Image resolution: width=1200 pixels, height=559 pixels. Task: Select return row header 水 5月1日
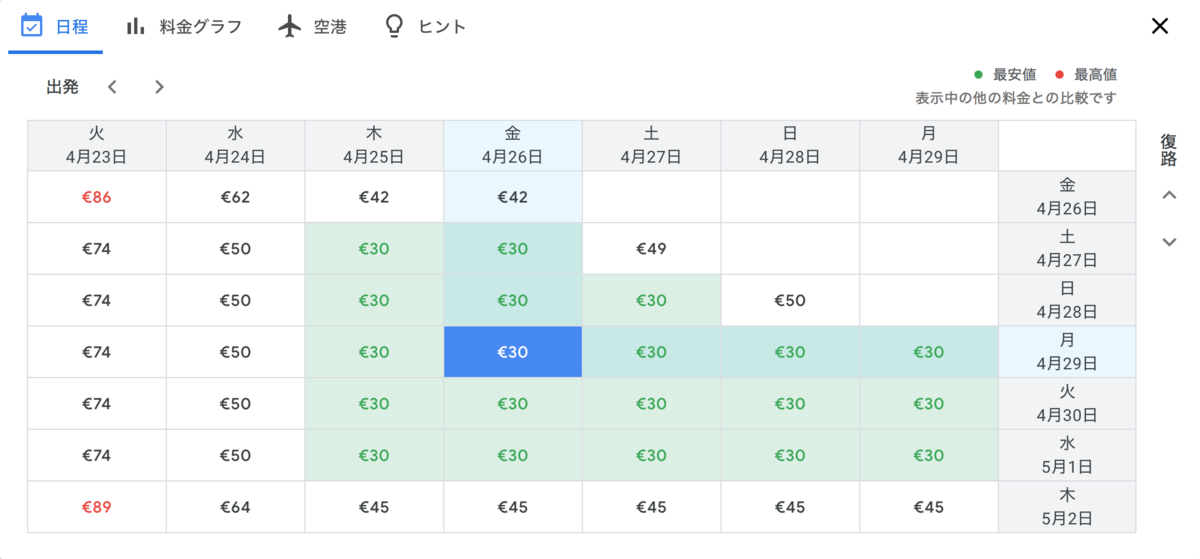click(x=1067, y=455)
